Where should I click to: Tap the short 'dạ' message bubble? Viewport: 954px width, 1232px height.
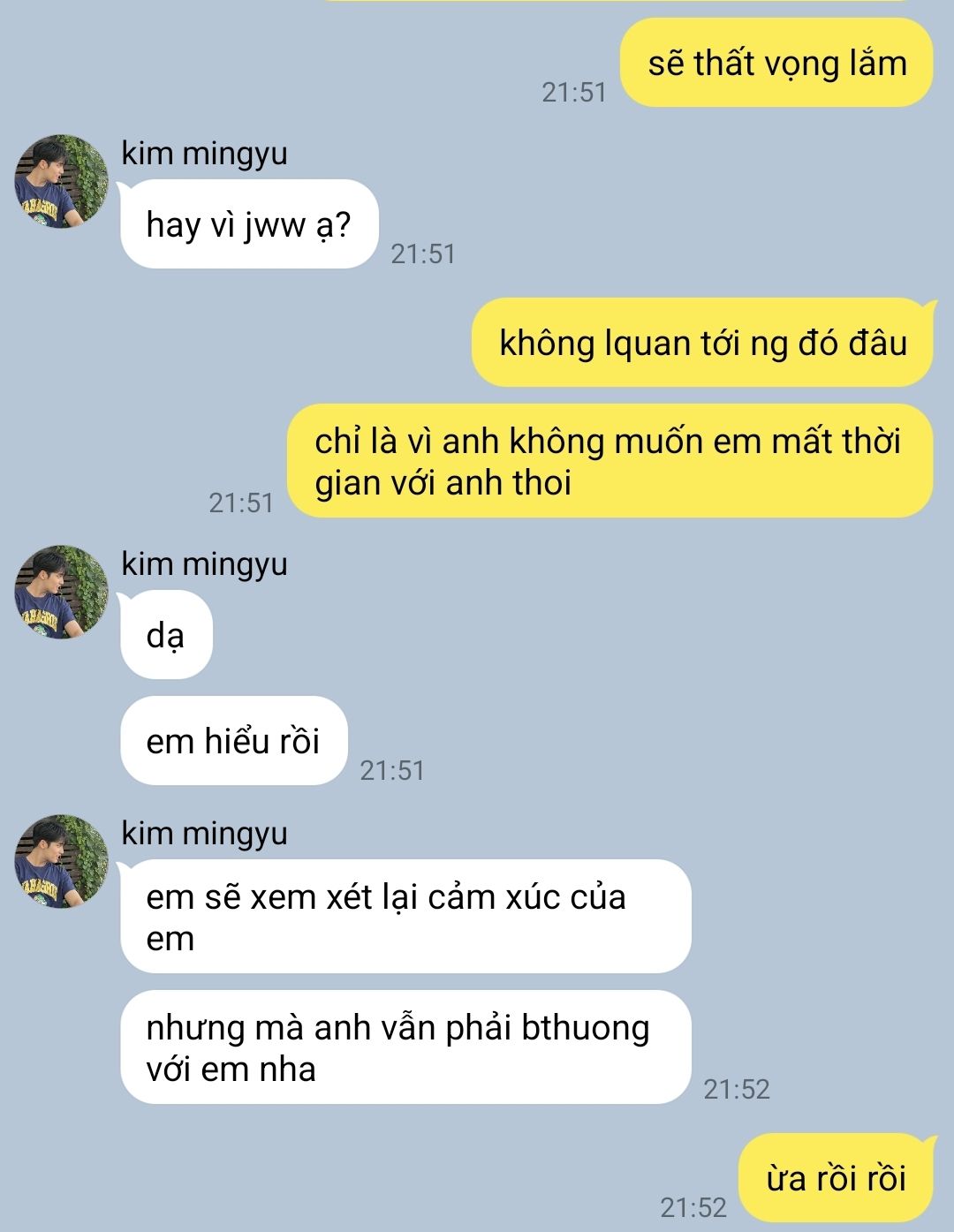(x=166, y=634)
